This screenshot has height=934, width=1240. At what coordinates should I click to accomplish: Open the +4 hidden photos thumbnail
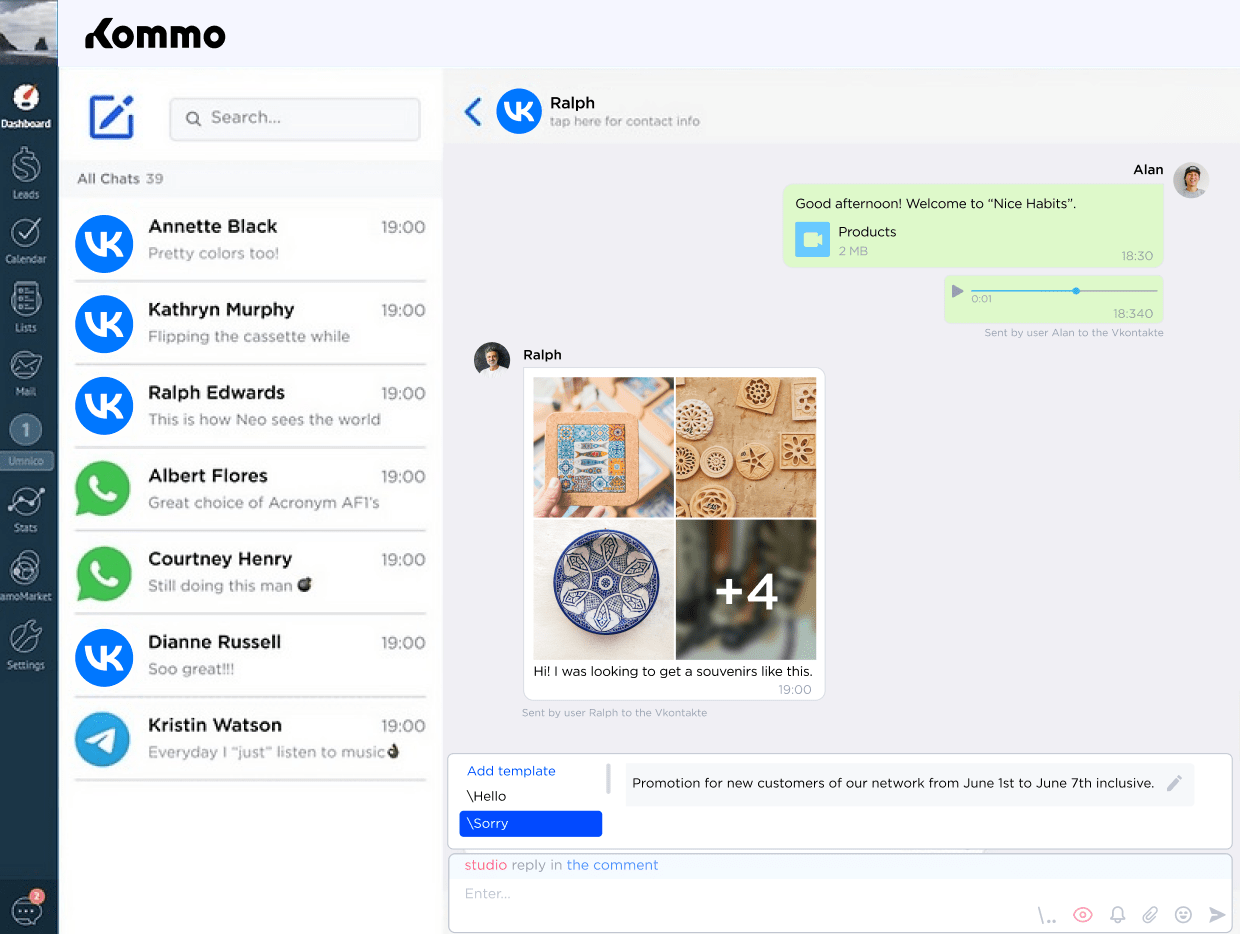[745, 589]
